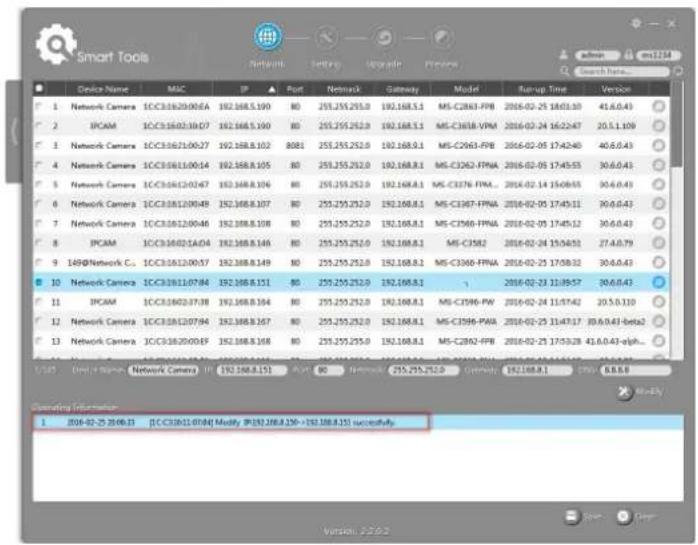Check the box for row 11 IPCAM
The height and width of the screenshot is (545, 698).
click(x=39, y=301)
